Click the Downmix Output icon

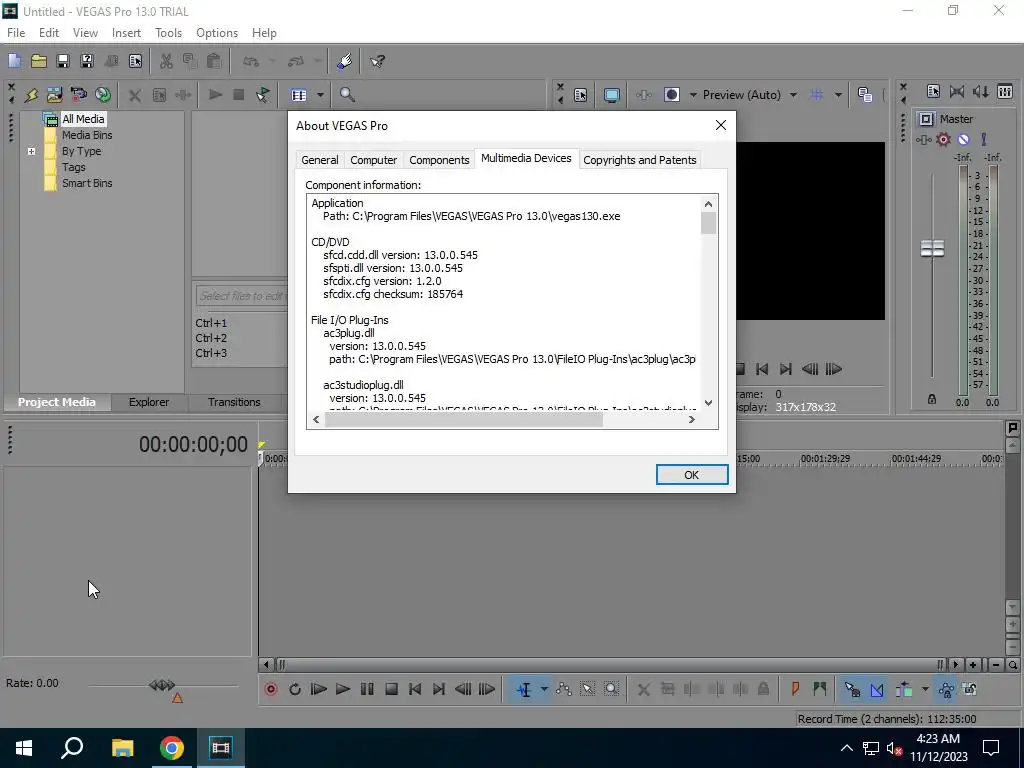click(957, 91)
